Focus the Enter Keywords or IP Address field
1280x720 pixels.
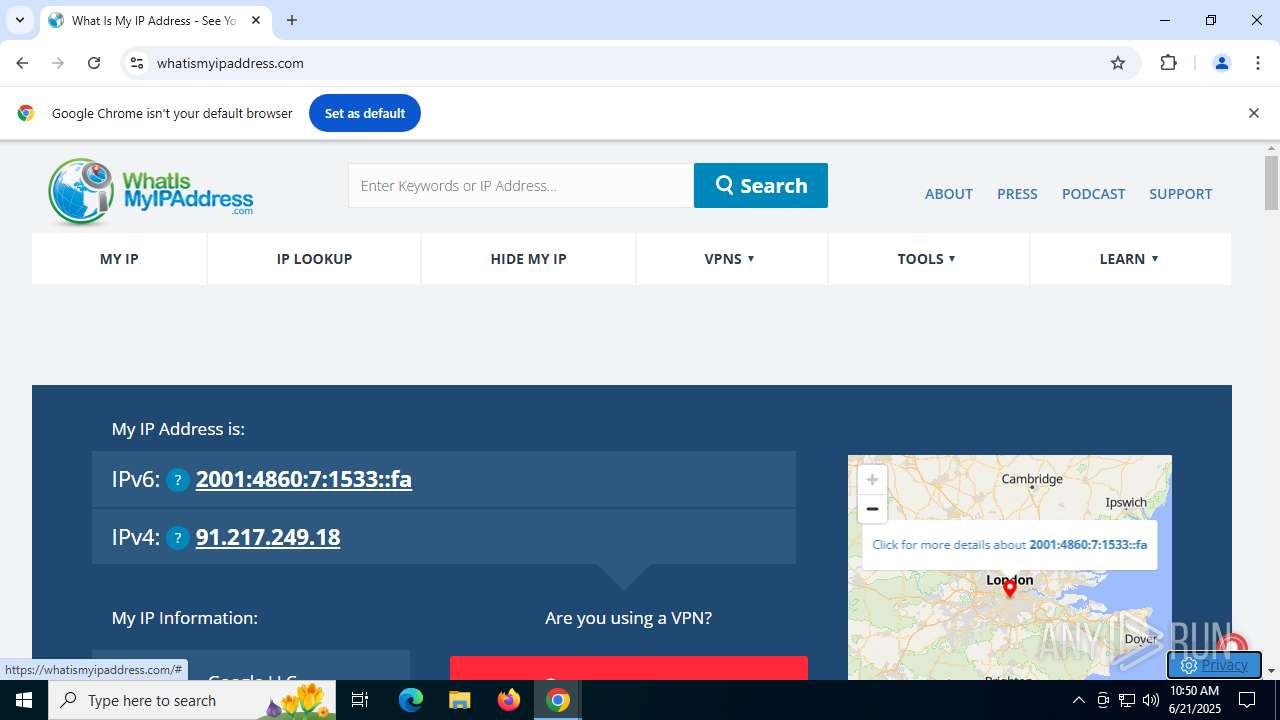click(521, 185)
